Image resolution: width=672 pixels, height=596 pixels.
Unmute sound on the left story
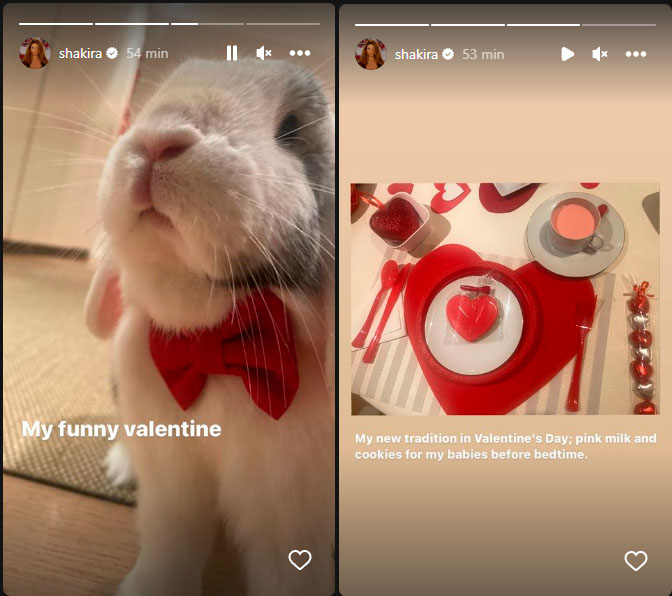(x=264, y=53)
